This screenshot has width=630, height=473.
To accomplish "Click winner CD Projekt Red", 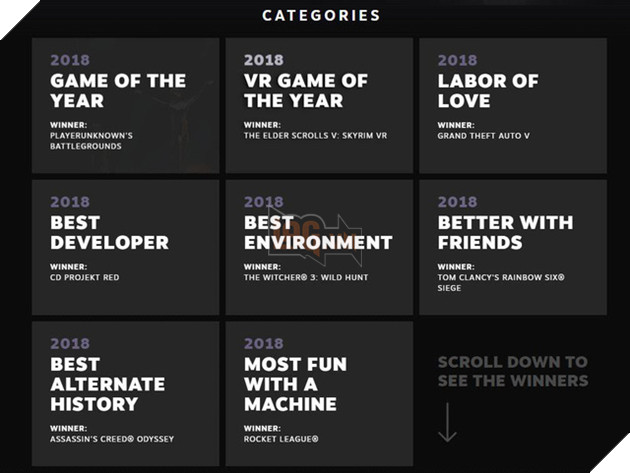I will [x=84, y=277].
